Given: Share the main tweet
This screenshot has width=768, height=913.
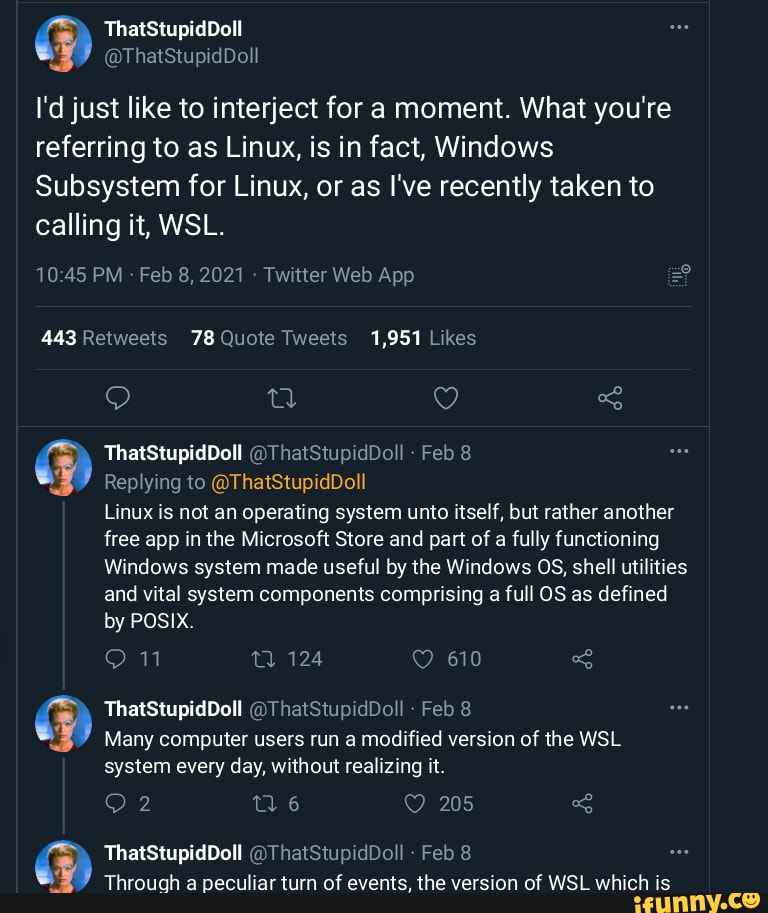Looking at the screenshot, I should pyautogui.click(x=610, y=399).
